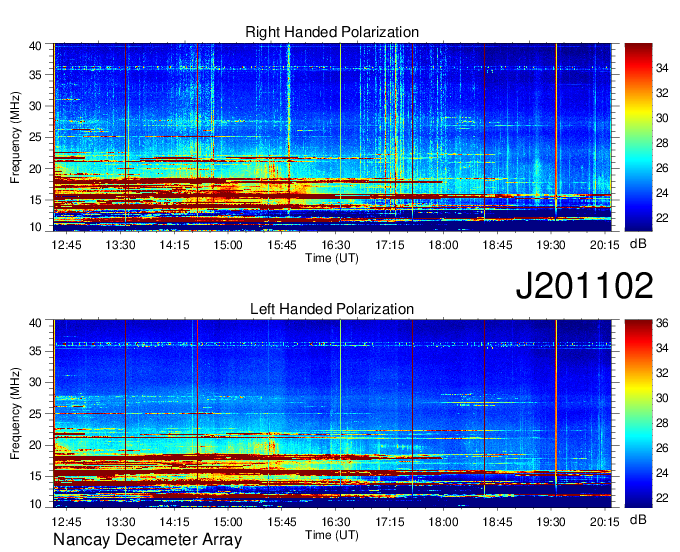Image resolution: width=680 pixels, height=552 pixels.
Task: Click the 25 MHz tick of Left Handed plot
Action: tap(35, 414)
